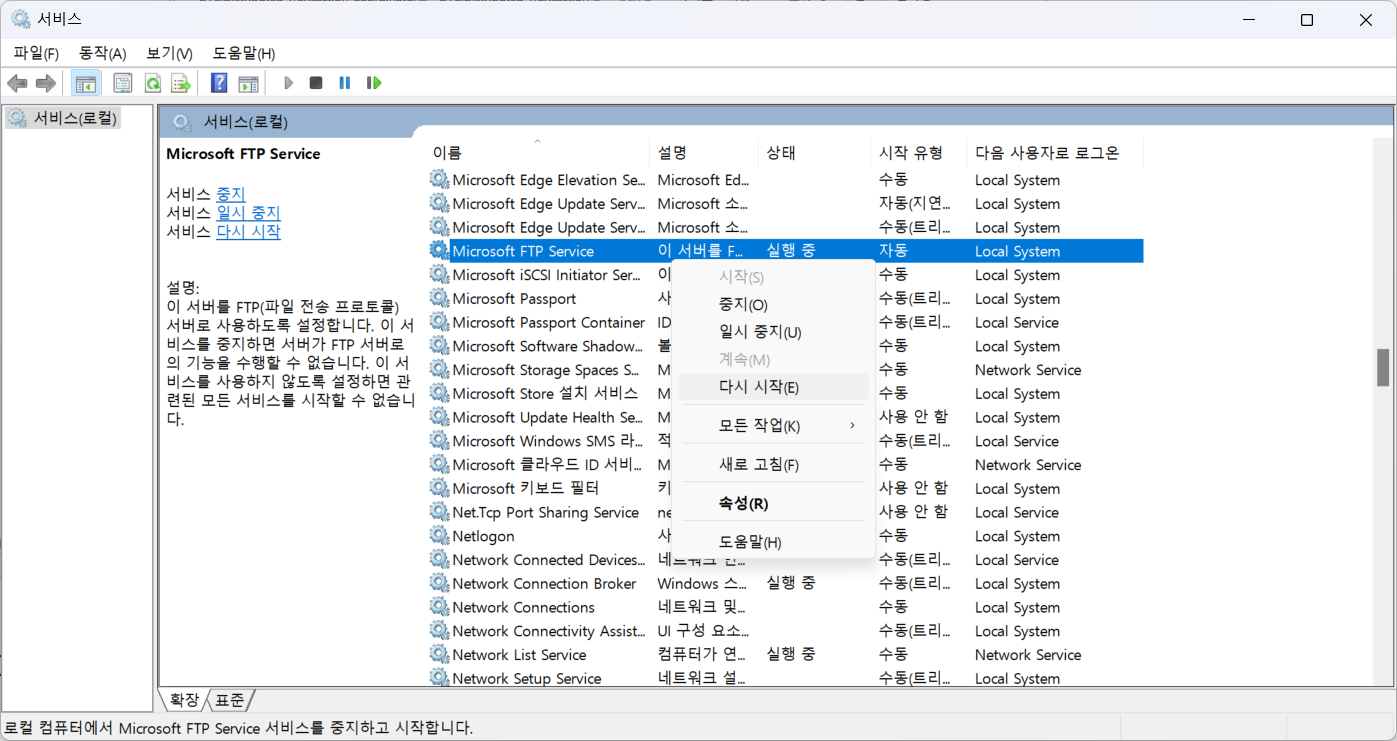
Task: Click the vertical scrollbar thumb of service list
Action: pos(1383,367)
